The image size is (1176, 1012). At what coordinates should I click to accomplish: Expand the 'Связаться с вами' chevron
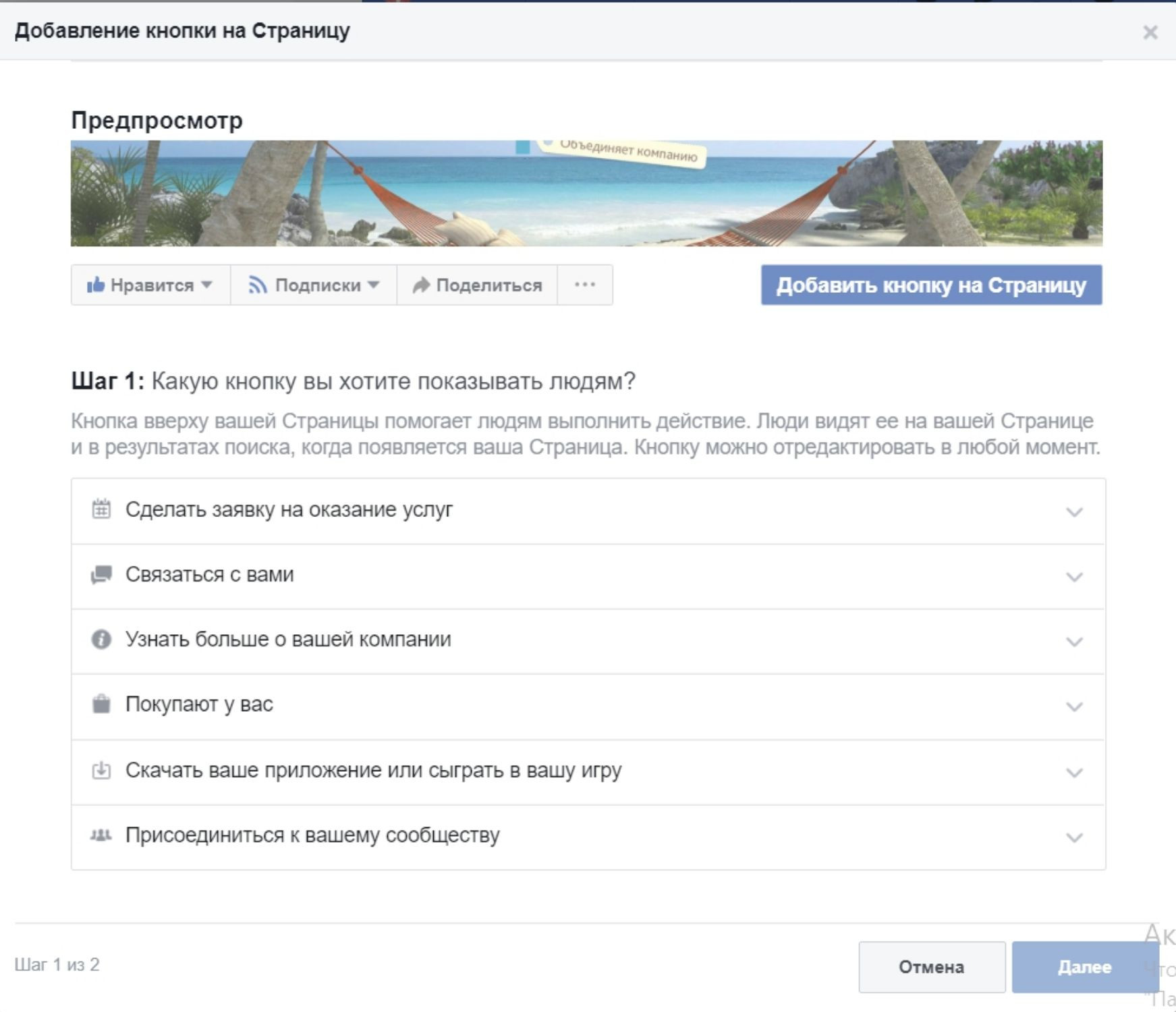pyautogui.click(x=1074, y=577)
